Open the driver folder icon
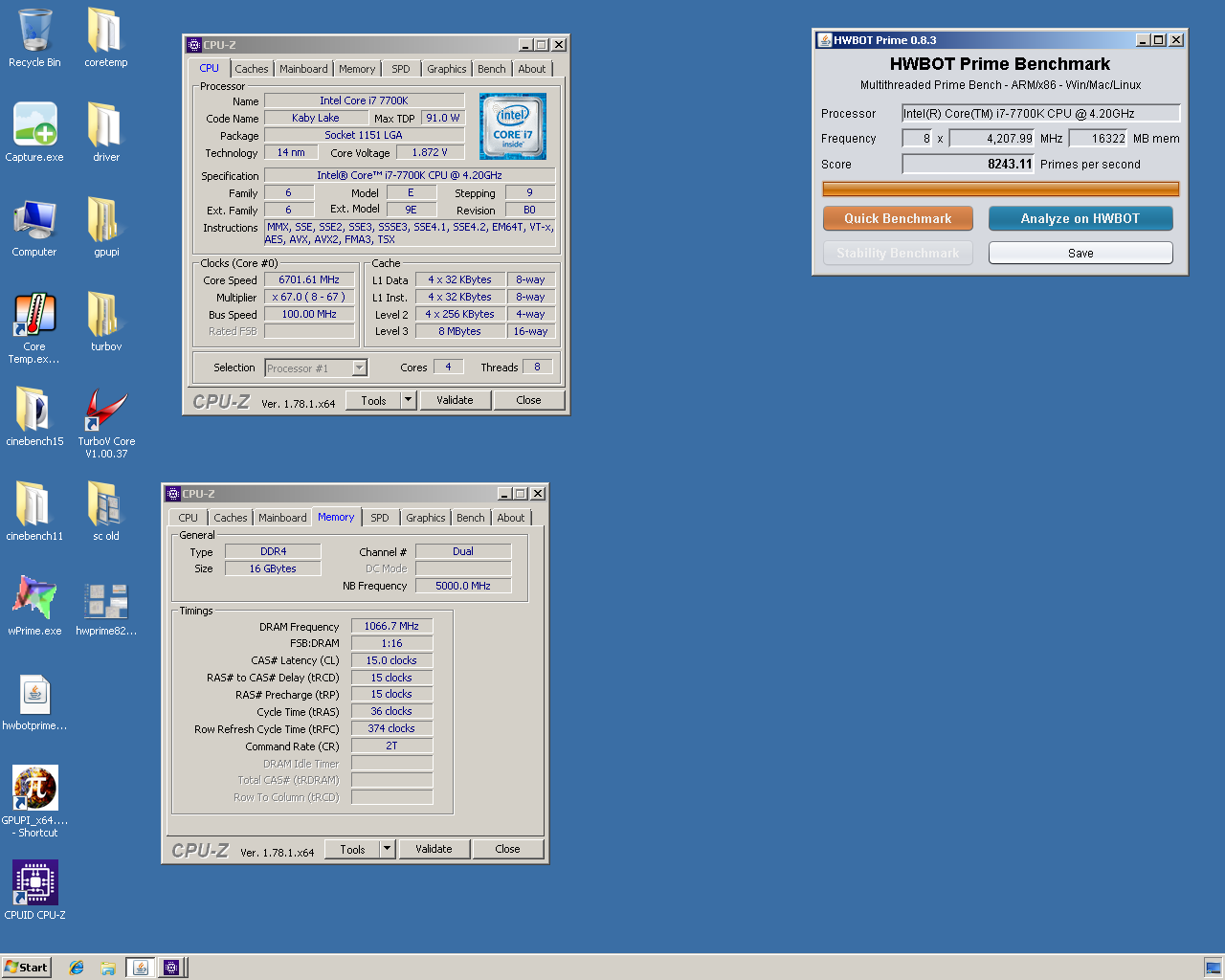Image resolution: width=1225 pixels, height=980 pixels. tap(105, 132)
